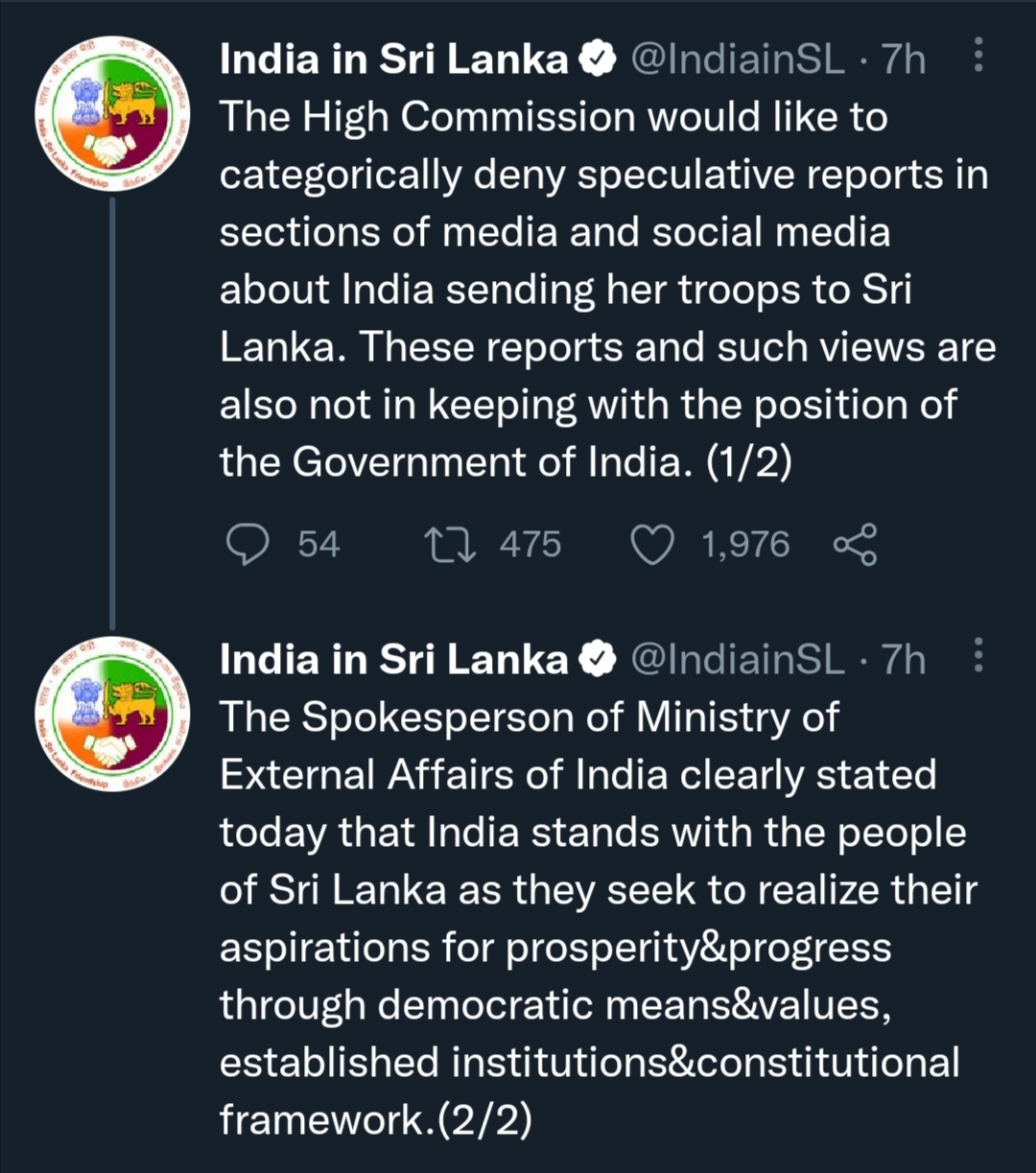Open more options on the first tweet

pos(978,57)
